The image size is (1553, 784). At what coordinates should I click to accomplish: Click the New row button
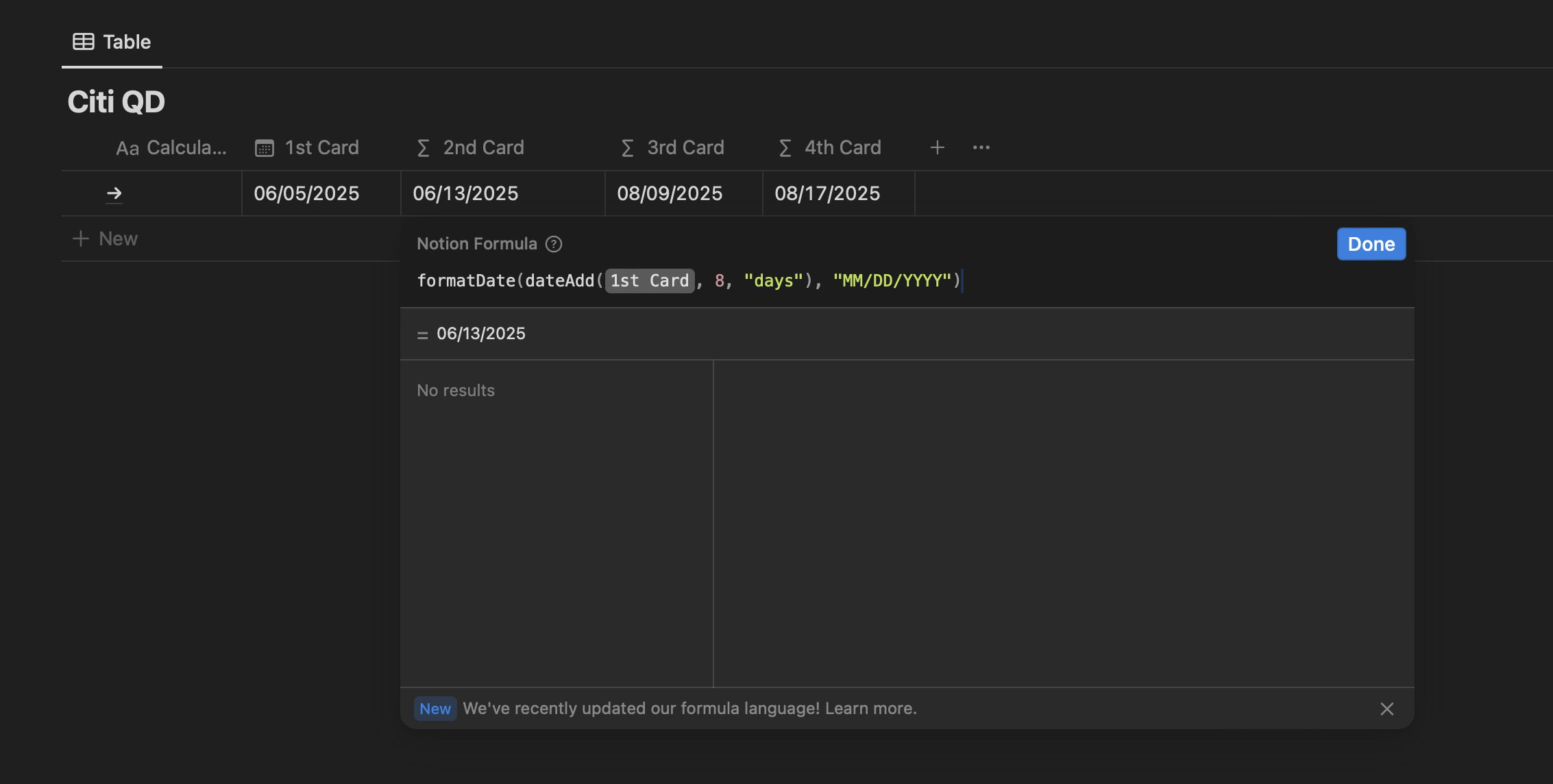tap(106, 238)
